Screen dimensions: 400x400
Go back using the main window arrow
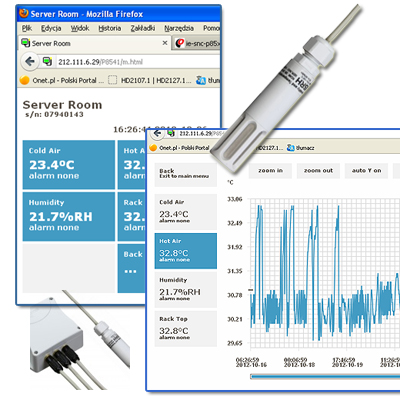click(30, 61)
